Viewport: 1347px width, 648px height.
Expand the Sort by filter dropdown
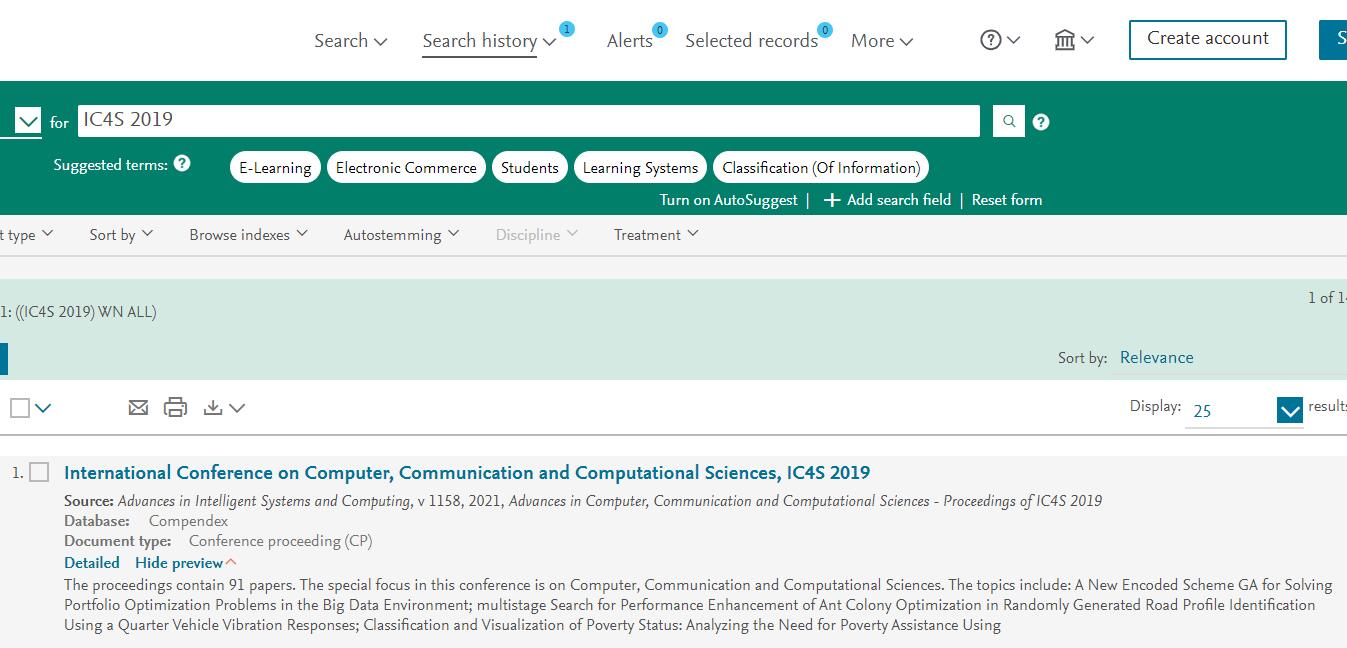point(121,235)
